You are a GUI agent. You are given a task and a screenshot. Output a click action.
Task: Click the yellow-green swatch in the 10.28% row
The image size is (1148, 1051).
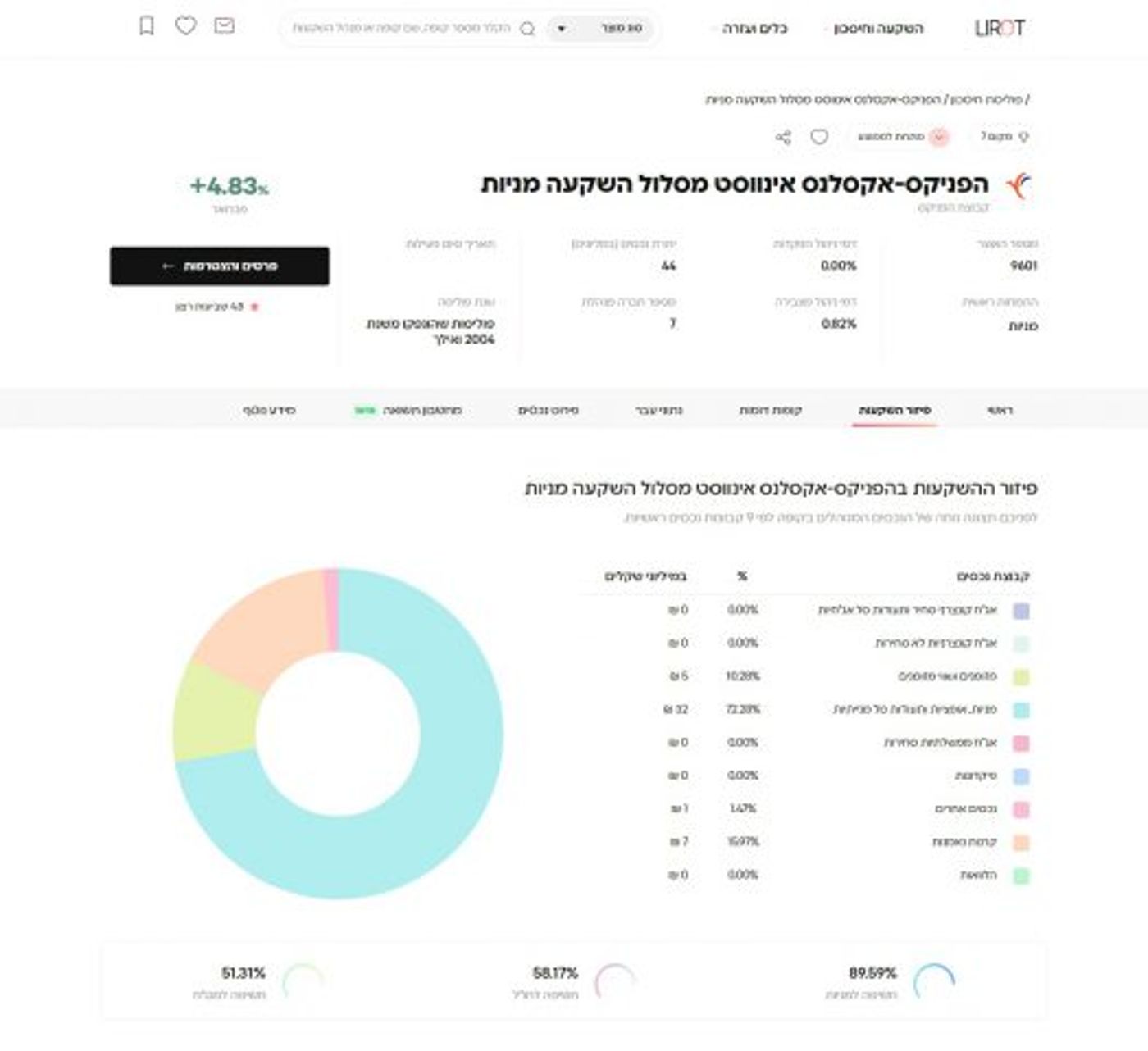(x=1021, y=677)
